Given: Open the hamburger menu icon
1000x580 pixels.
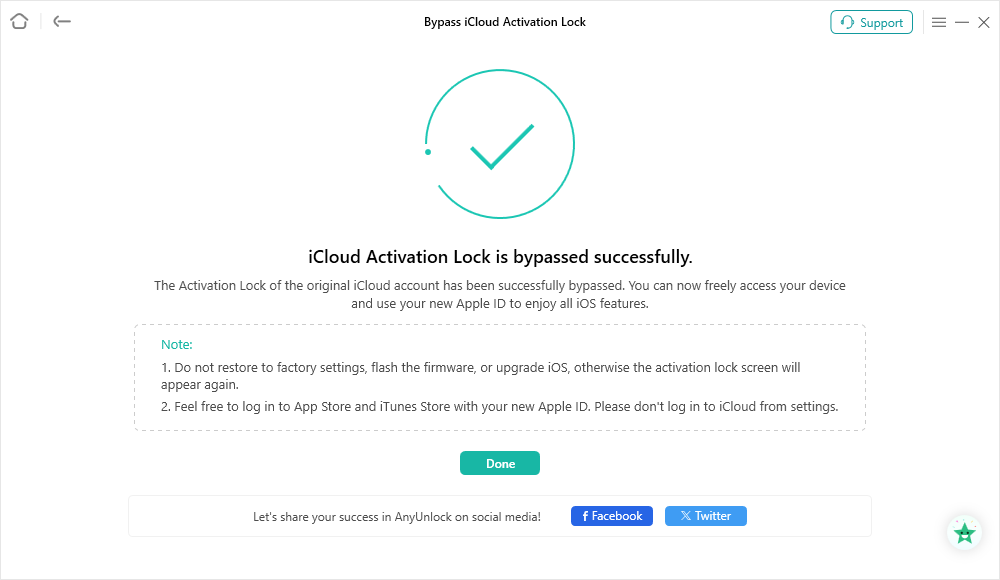Looking at the screenshot, I should coord(939,22).
